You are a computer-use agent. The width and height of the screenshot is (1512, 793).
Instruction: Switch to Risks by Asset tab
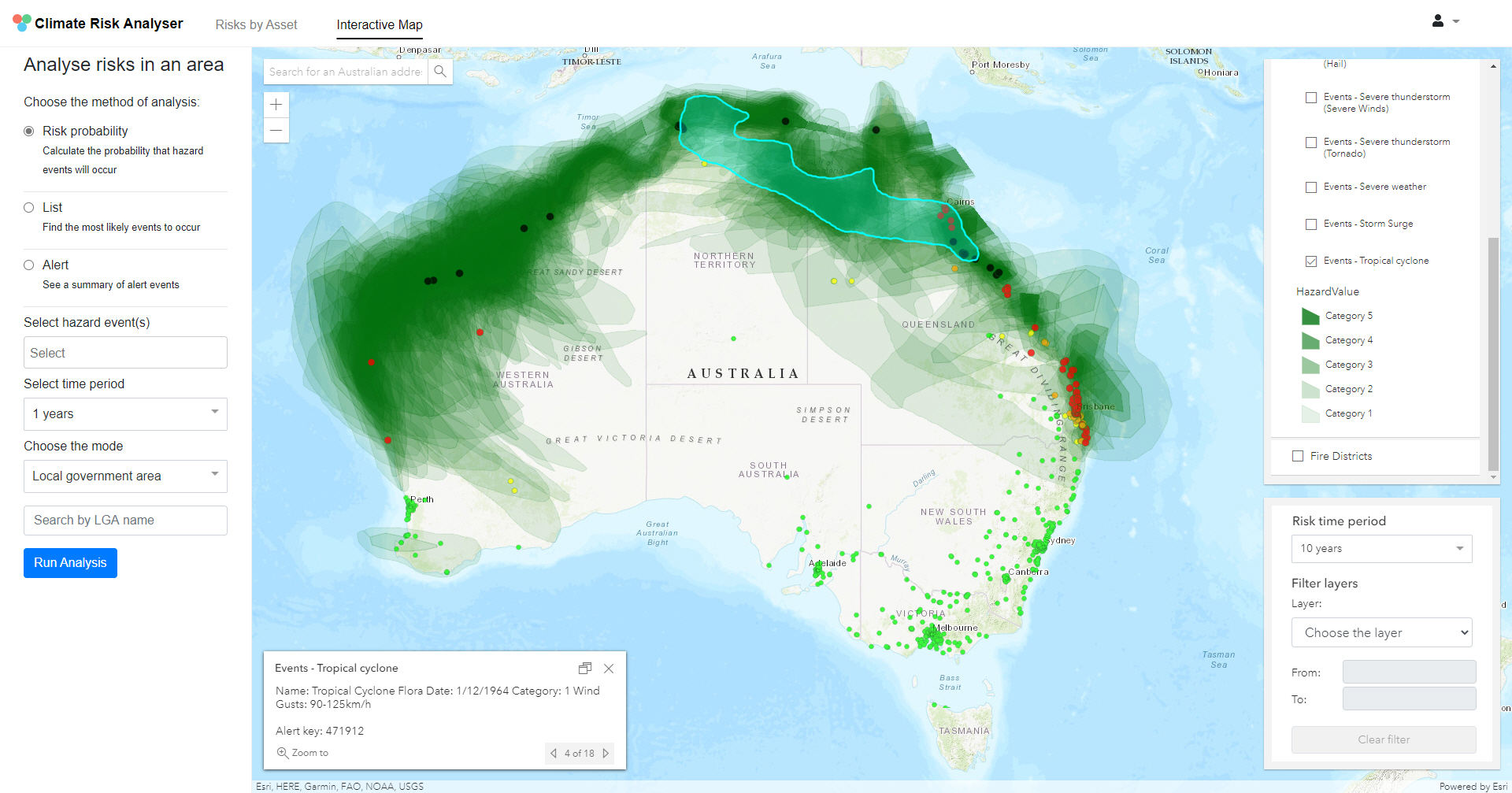tap(256, 24)
